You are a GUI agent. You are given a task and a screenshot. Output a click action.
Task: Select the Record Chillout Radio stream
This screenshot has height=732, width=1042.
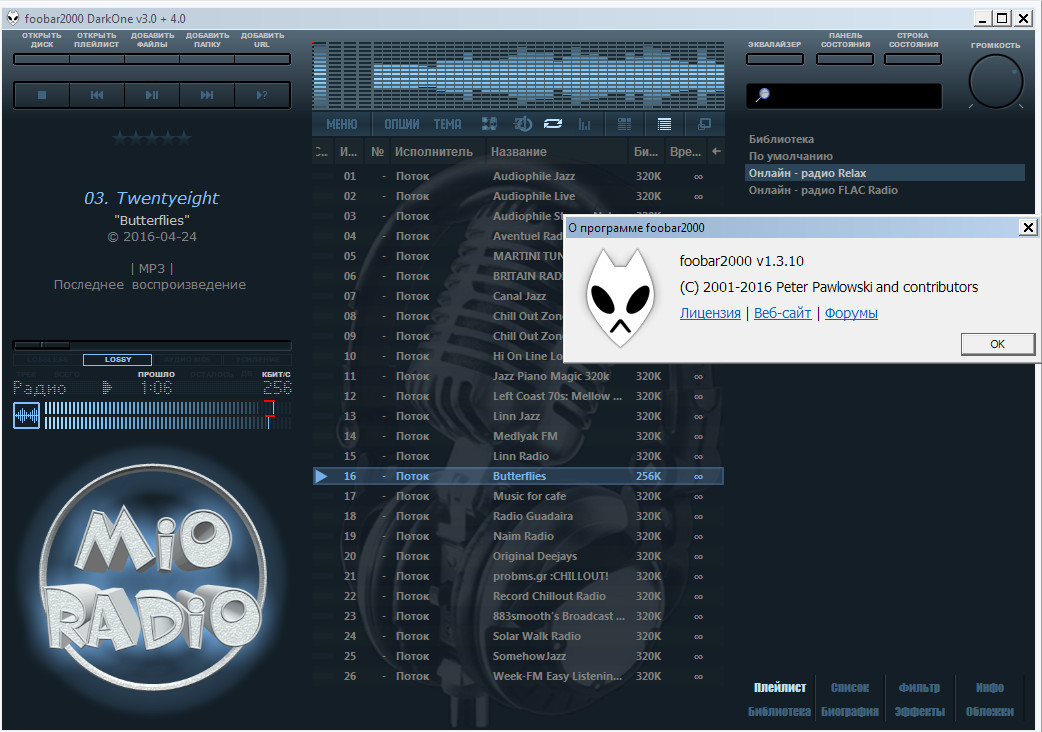(518, 596)
